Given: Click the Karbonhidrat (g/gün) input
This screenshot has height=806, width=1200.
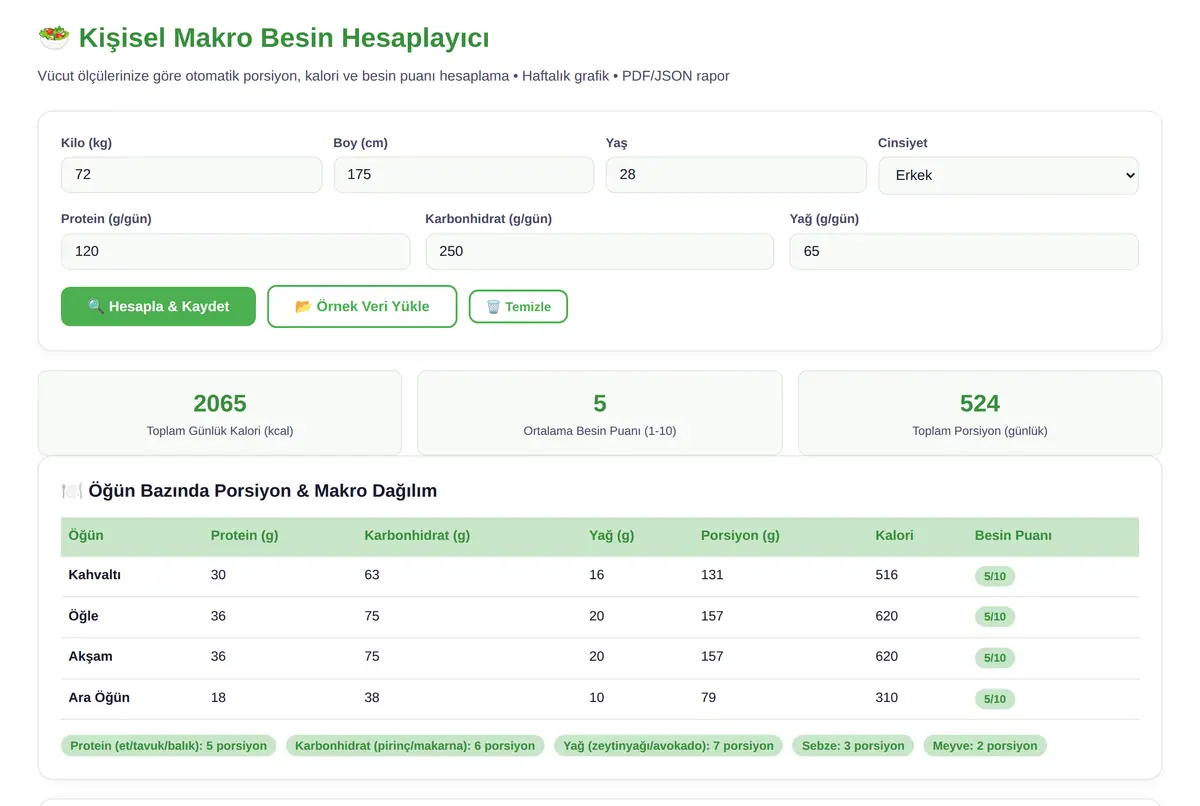Looking at the screenshot, I should tap(600, 251).
